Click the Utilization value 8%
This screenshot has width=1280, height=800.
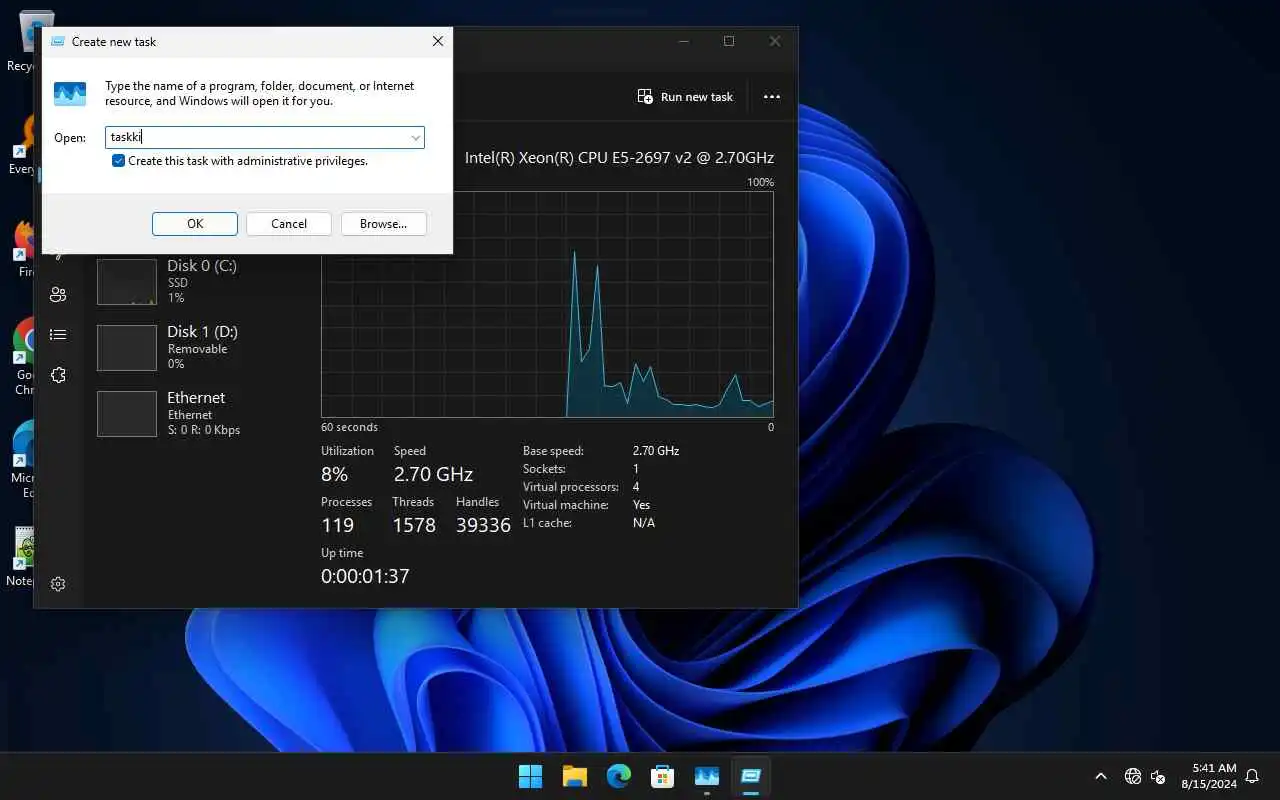click(334, 474)
